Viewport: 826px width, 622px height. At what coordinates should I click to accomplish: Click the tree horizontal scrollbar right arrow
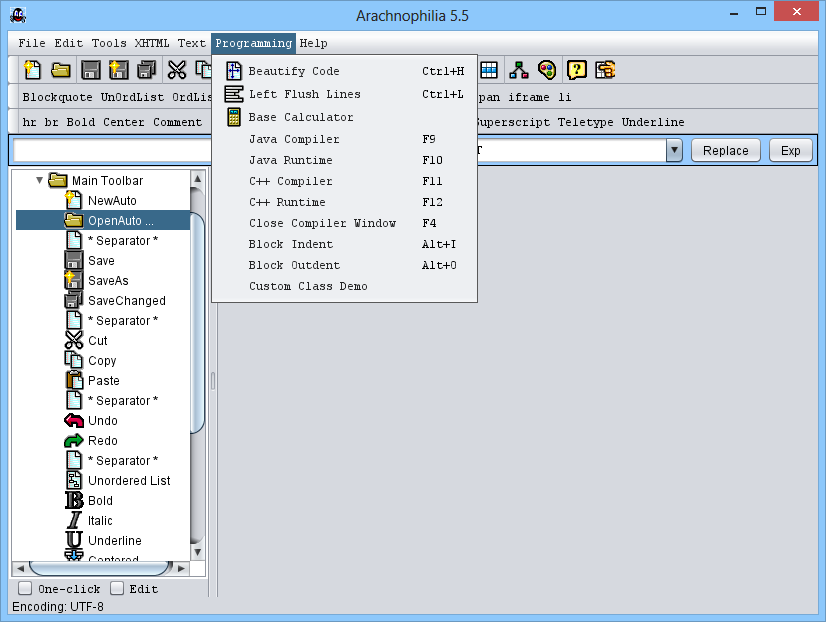click(x=181, y=568)
